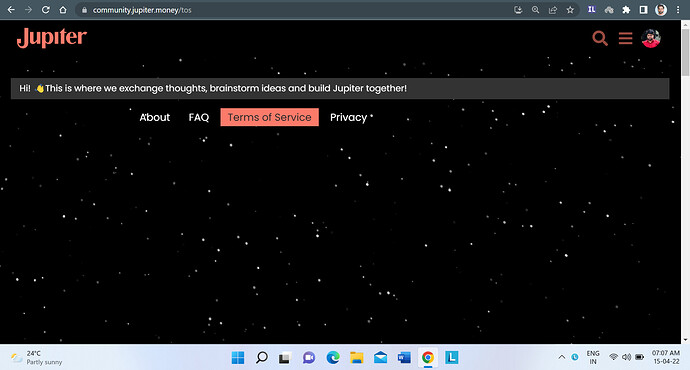Viewport: 690px width, 370px height.
Task: Open the community search magnifier
Action: click(x=600, y=38)
